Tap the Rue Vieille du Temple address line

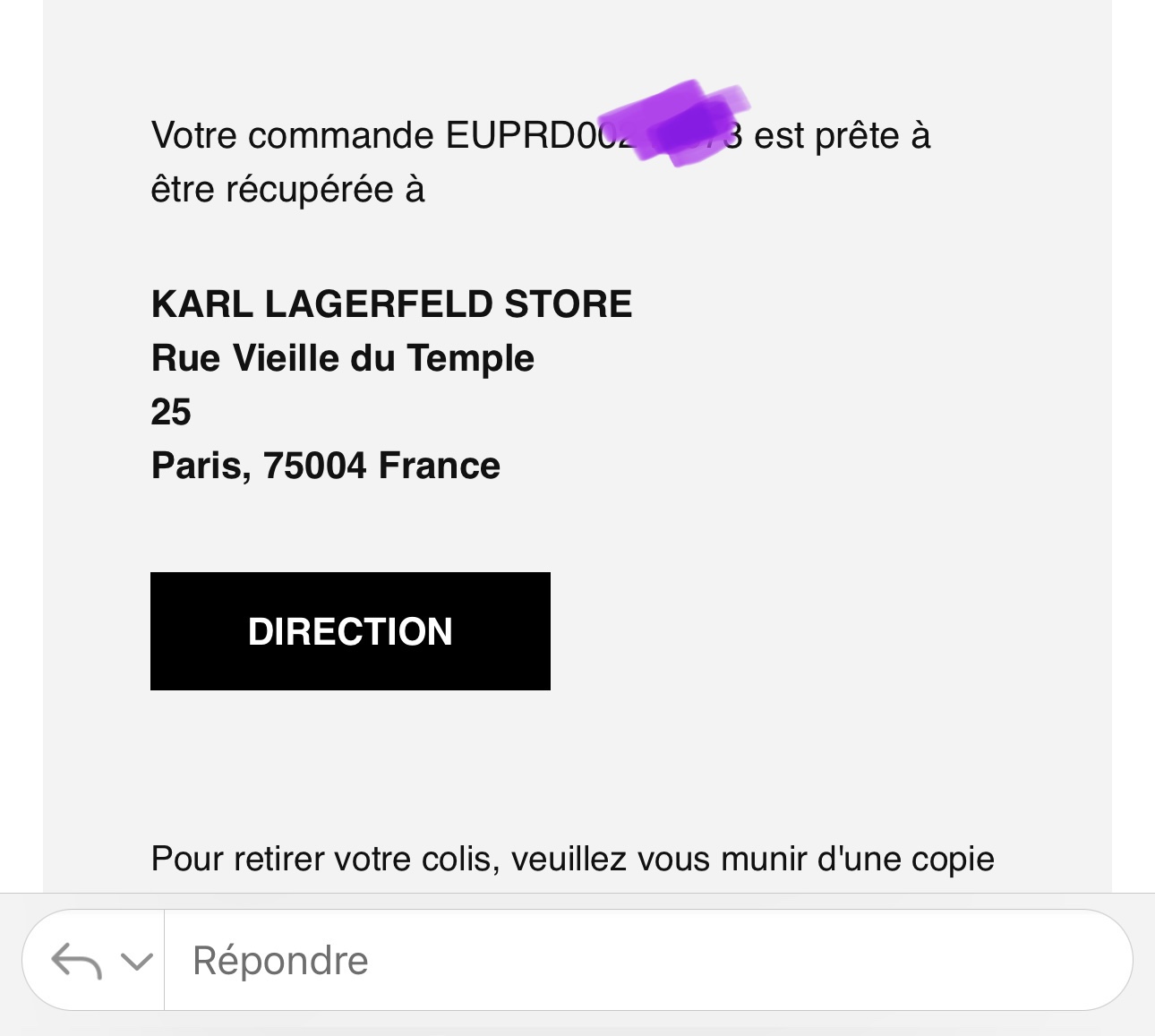click(343, 358)
